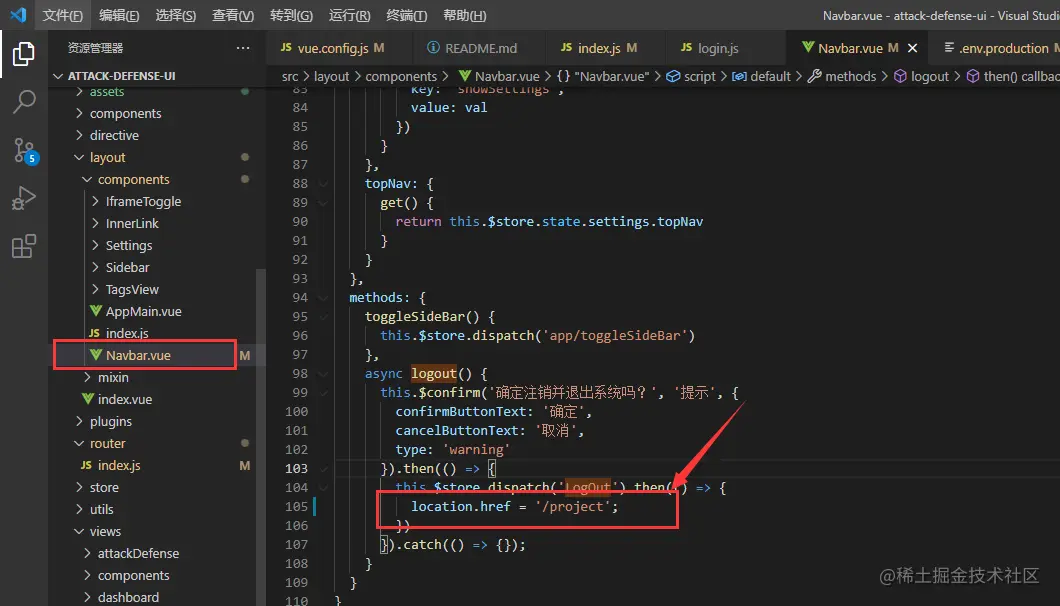Open the Extensions activity bar icon
This screenshot has width=1060, height=606.
point(24,246)
